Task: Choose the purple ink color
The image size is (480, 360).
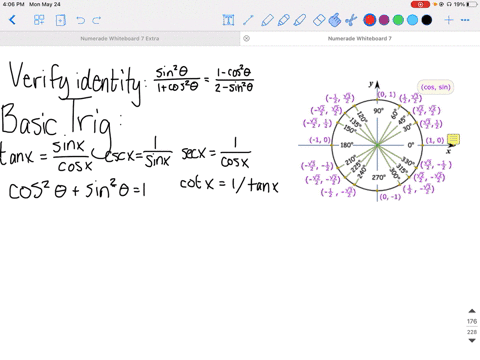Action: tap(384, 20)
